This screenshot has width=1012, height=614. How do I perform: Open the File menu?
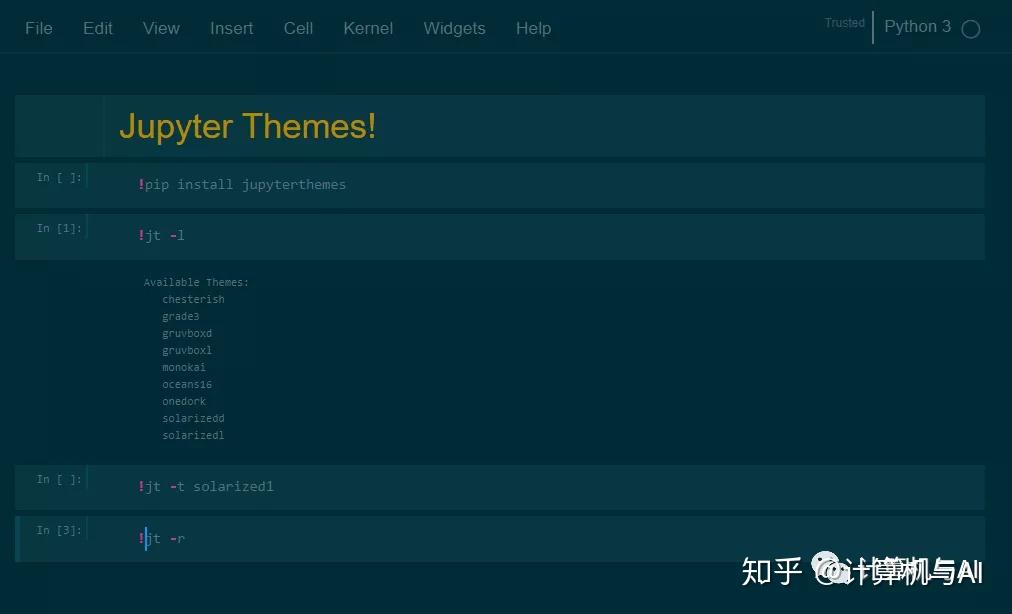38,28
